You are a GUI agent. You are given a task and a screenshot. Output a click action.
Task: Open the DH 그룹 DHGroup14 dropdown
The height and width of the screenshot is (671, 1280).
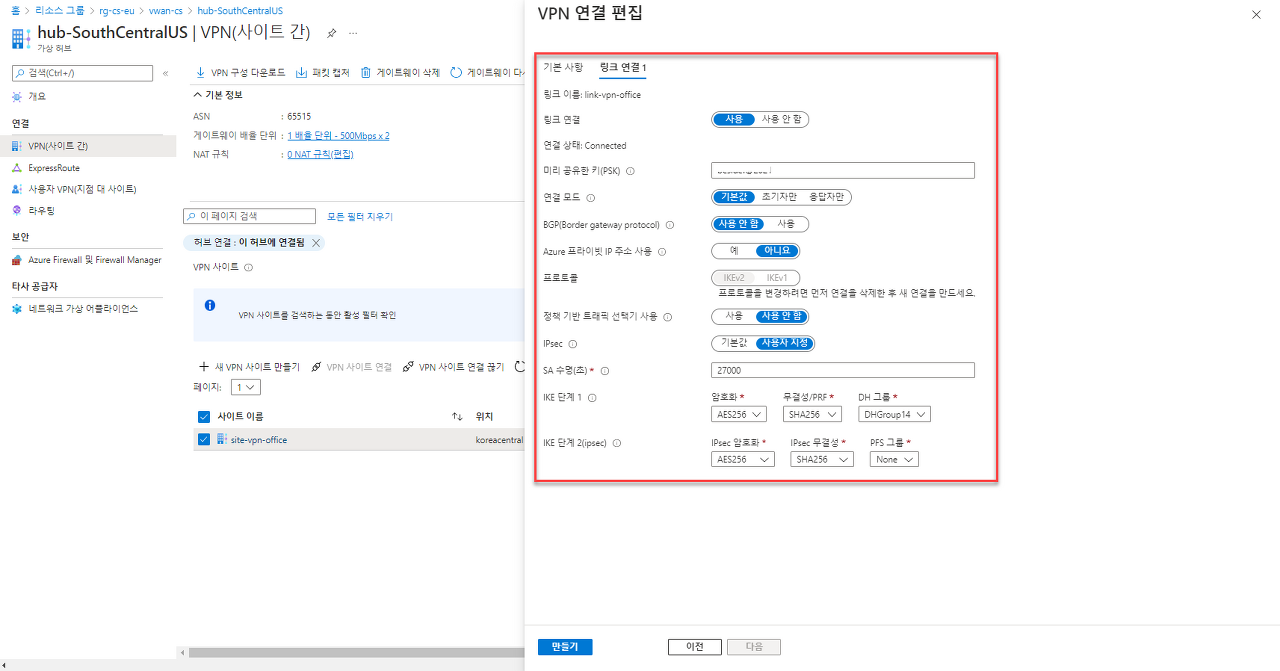pyautogui.click(x=894, y=414)
